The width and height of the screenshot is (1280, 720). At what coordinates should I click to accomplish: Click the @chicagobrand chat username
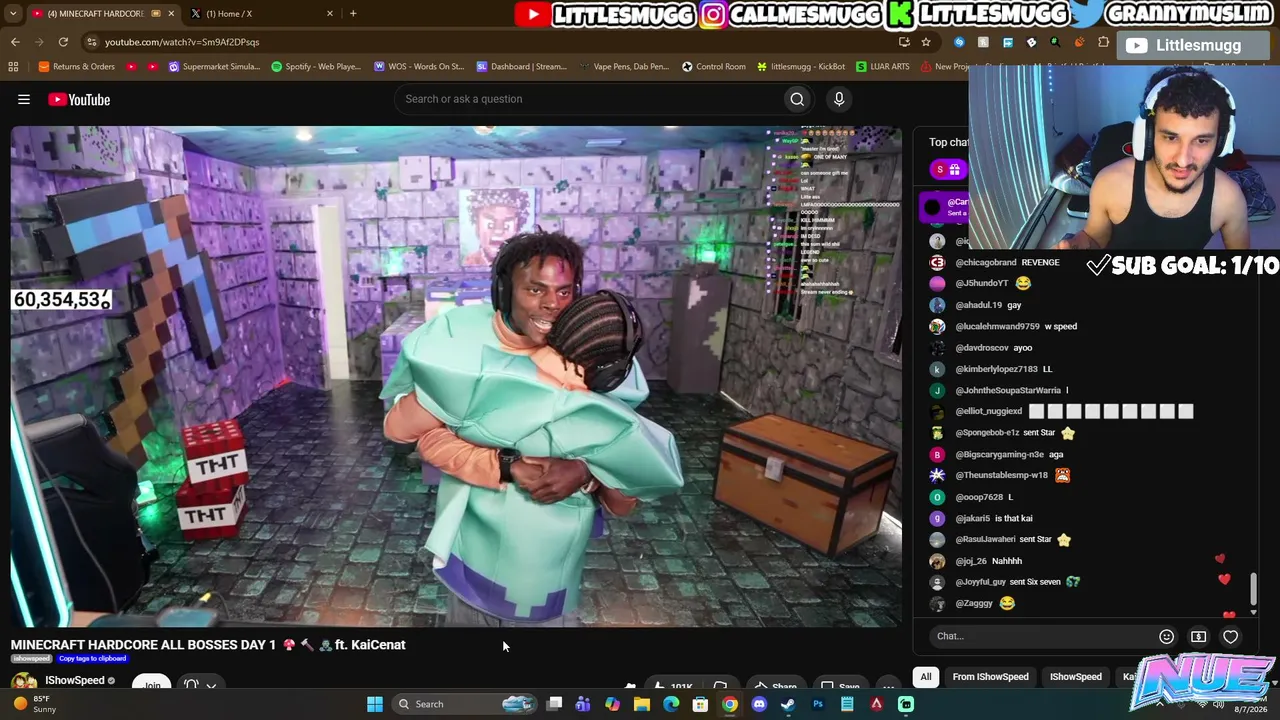point(985,262)
